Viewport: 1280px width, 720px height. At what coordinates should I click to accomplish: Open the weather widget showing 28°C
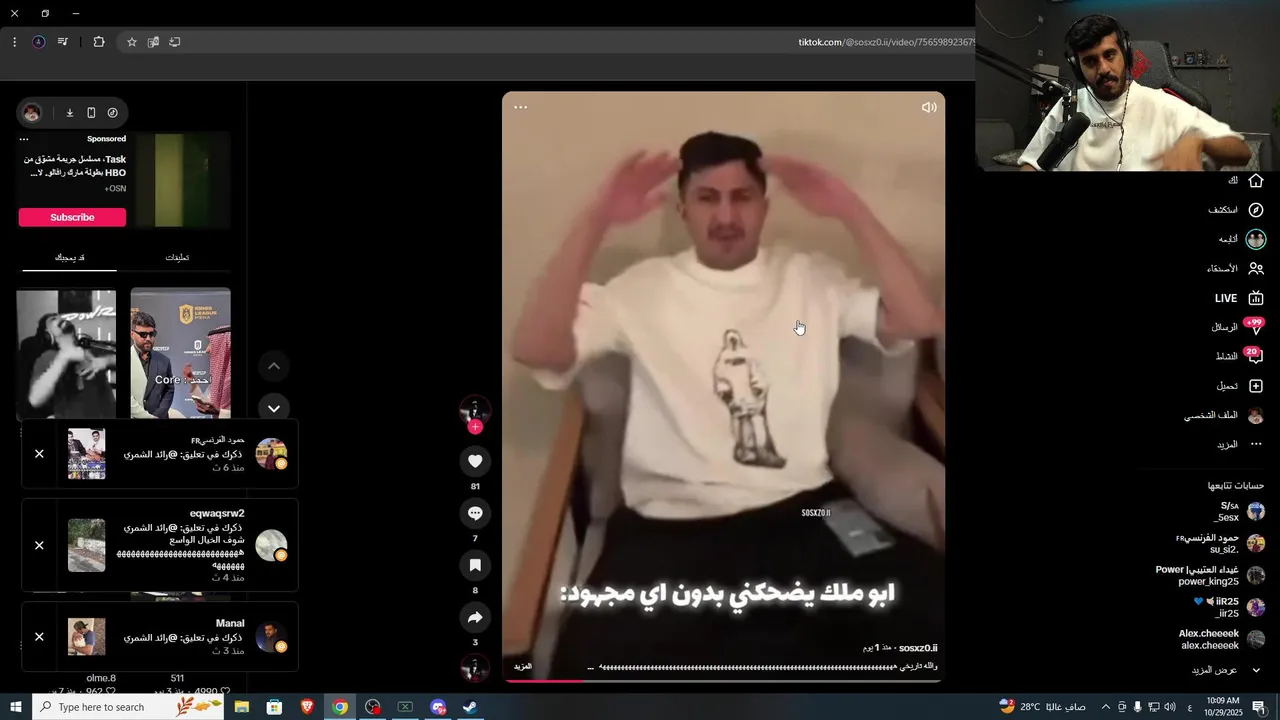tap(1042, 707)
